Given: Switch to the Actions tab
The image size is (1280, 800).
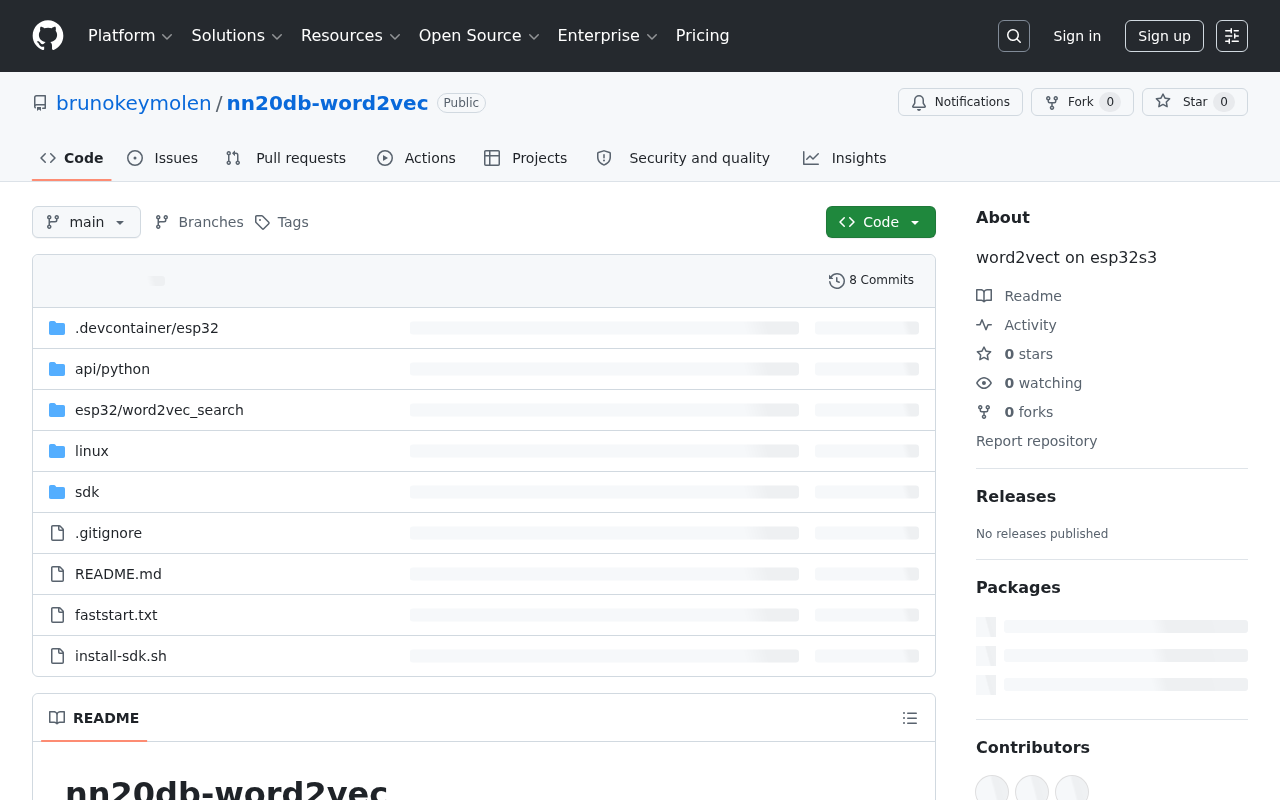Looking at the screenshot, I should tap(416, 158).
